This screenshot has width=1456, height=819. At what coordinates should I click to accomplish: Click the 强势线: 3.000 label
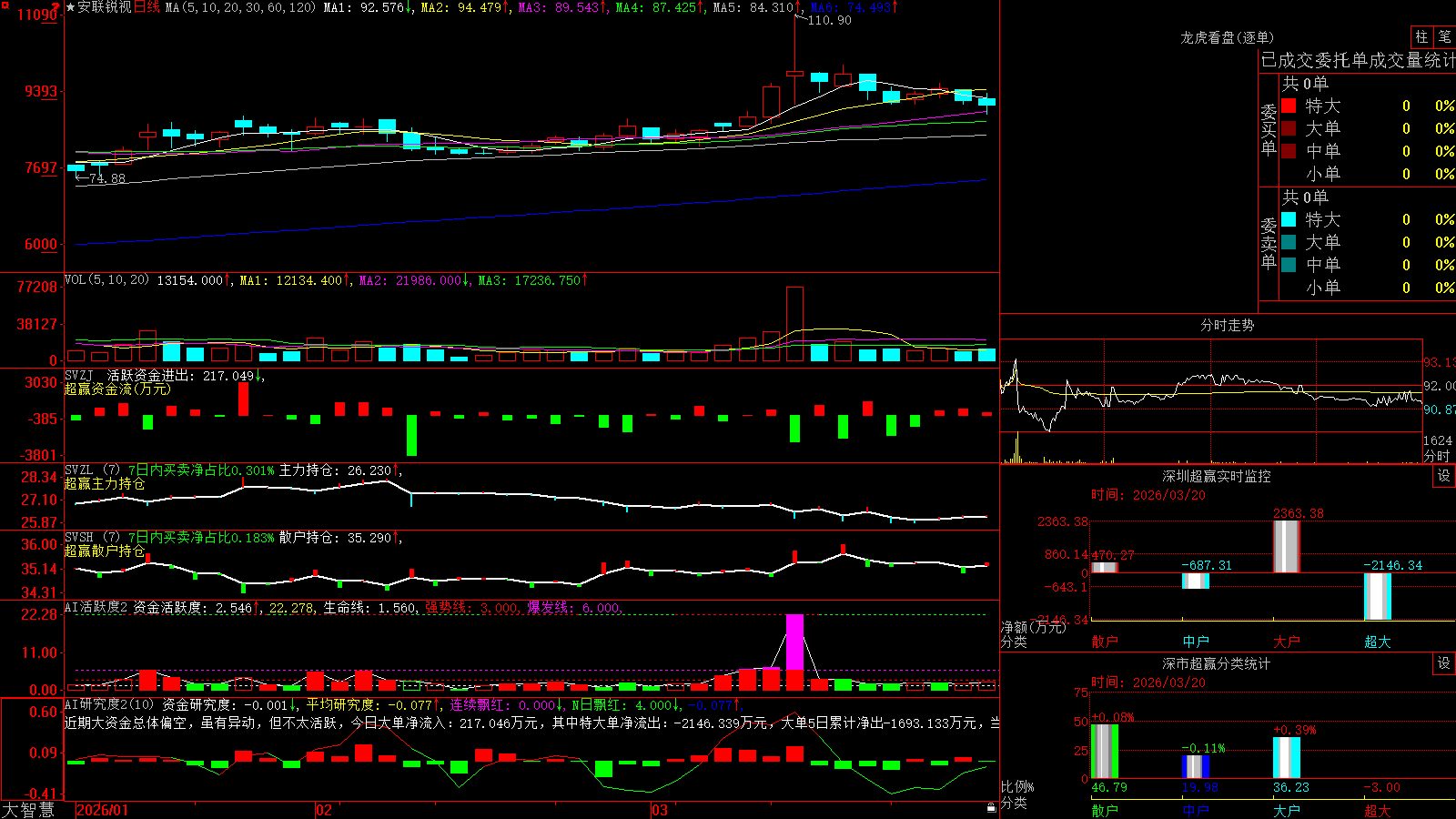point(471,608)
